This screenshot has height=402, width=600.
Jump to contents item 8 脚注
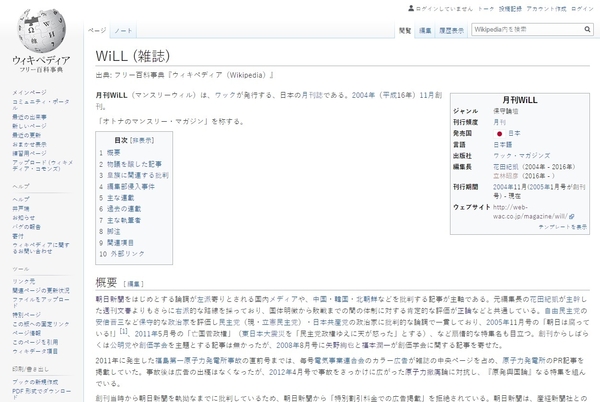(x=110, y=231)
